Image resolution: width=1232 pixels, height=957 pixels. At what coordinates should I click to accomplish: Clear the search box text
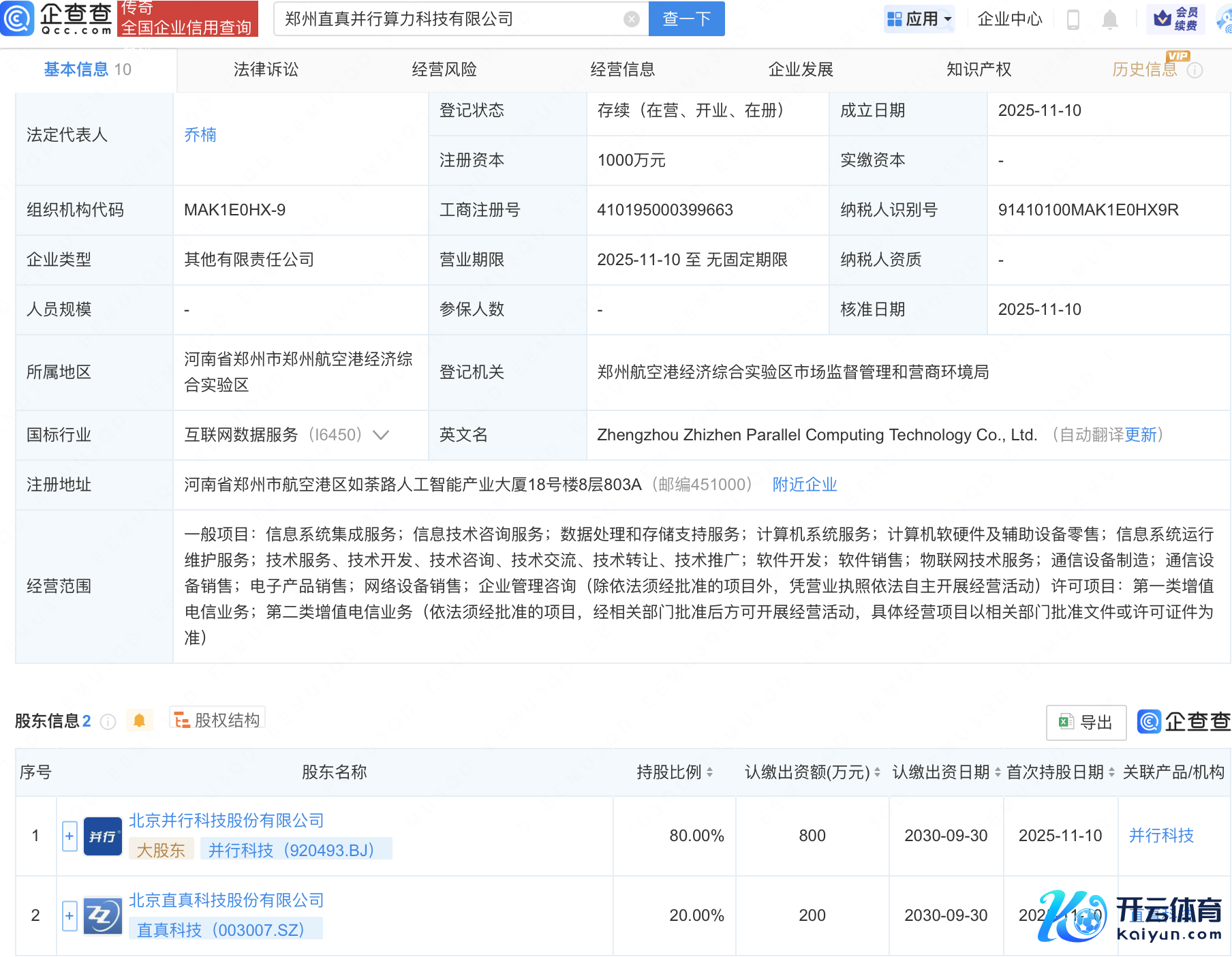(631, 19)
